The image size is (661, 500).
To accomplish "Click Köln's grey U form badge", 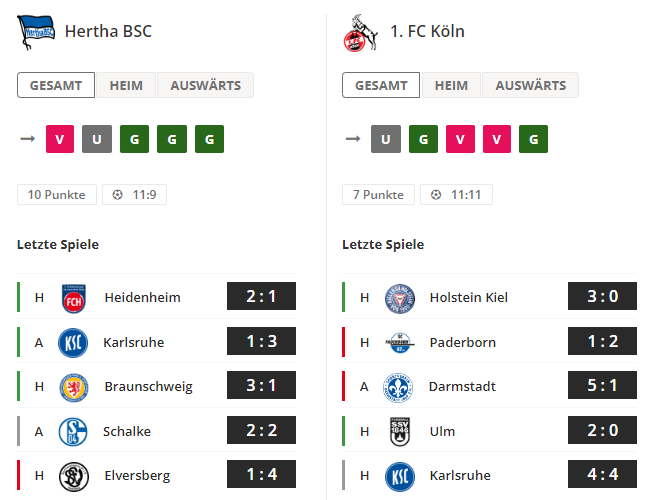I will (x=386, y=139).
